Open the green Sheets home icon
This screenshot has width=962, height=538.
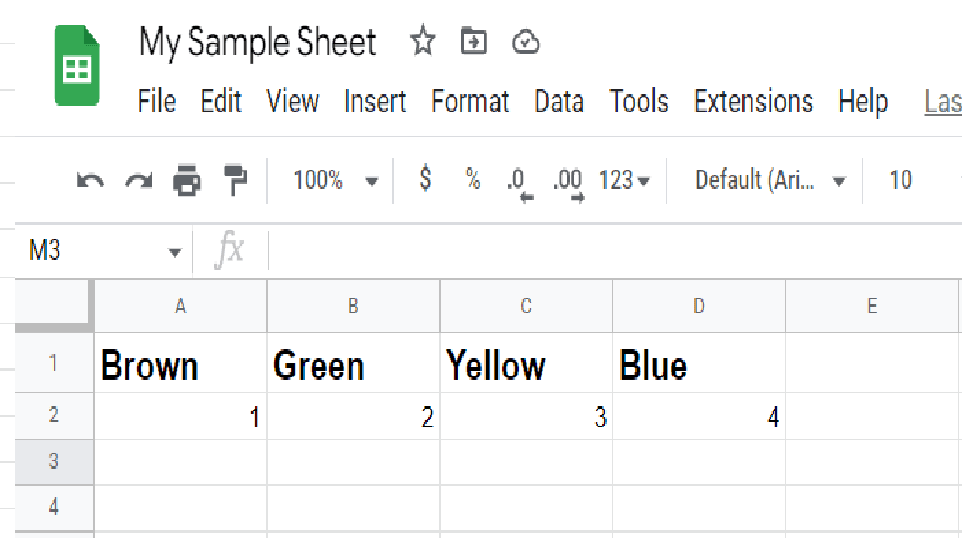pos(78,67)
